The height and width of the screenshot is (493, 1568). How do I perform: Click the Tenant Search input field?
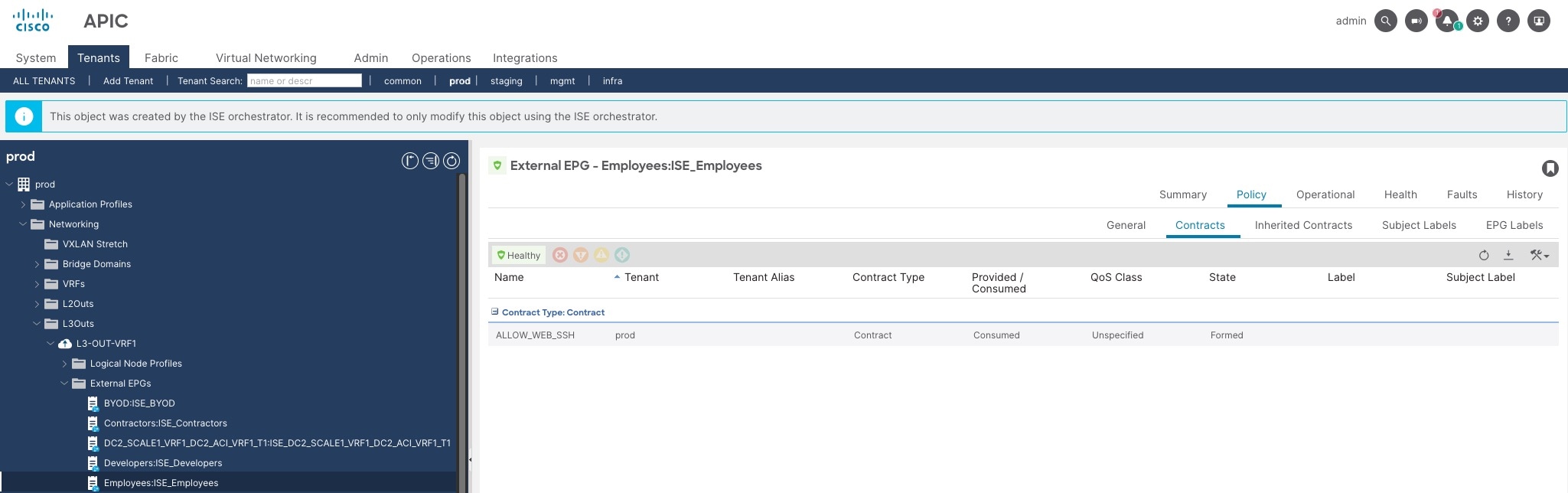(x=304, y=81)
